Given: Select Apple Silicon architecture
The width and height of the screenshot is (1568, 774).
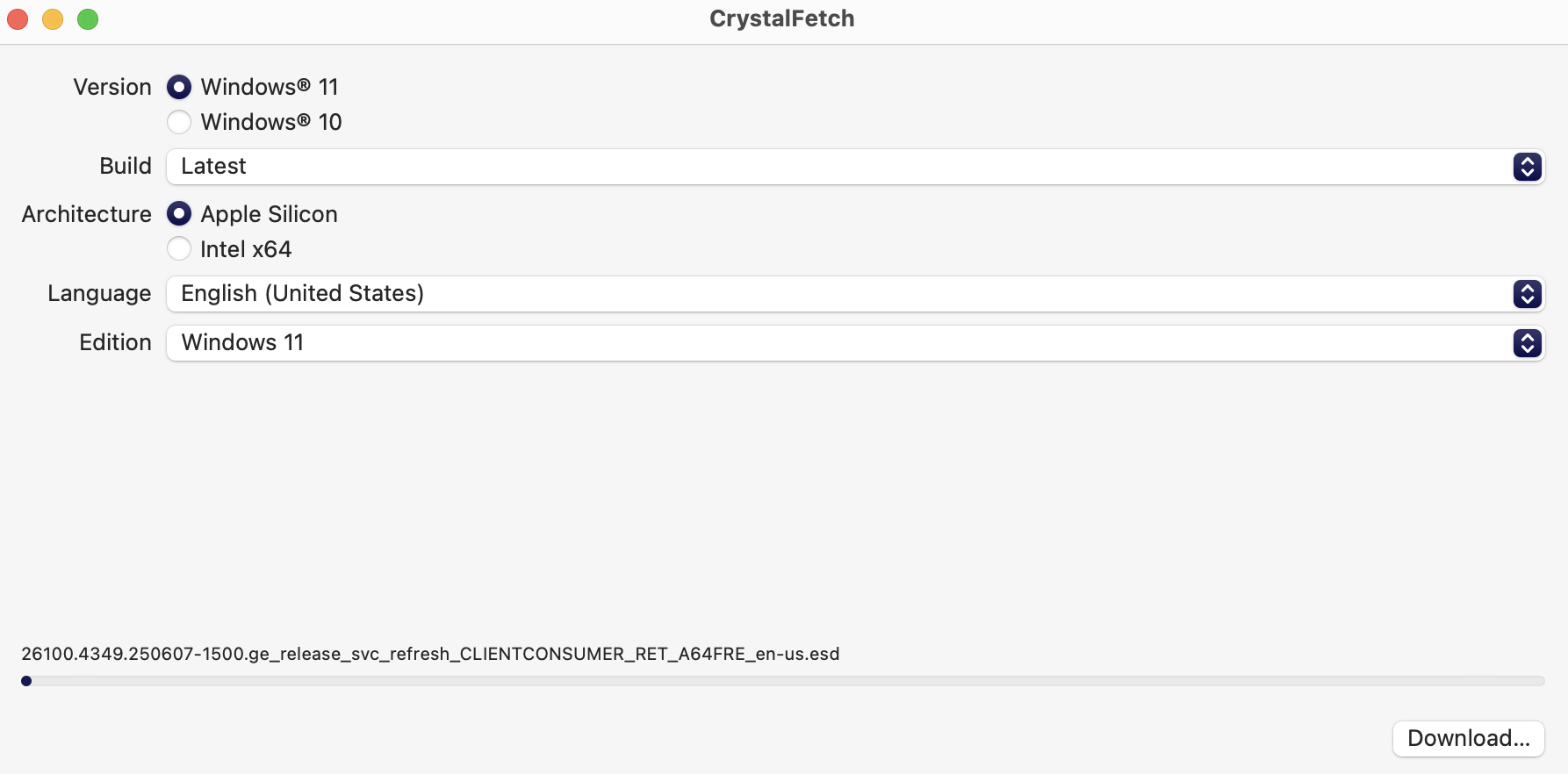Looking at the screenshot, I should tap(179, 214).
